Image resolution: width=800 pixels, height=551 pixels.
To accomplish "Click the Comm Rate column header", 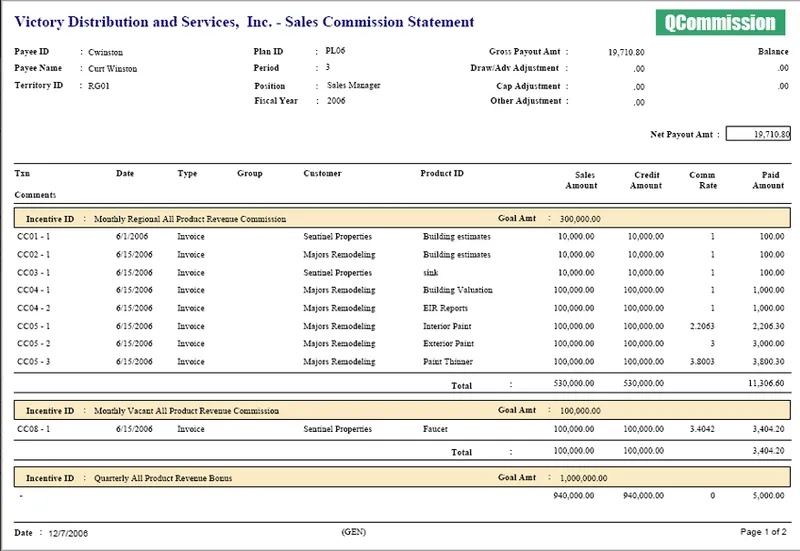I will [x=703, y=180].
